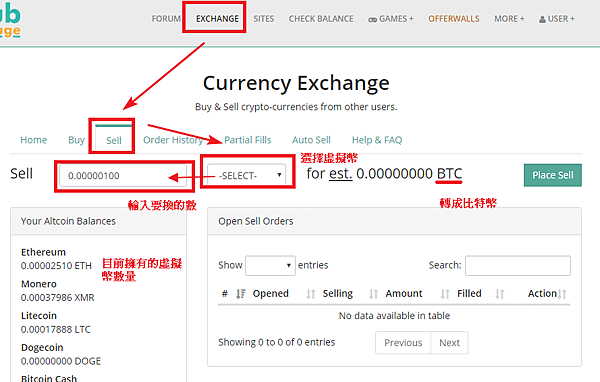
Task: Click the Litecoin balance 0.00017888 LTC
Action: point(56,329)
